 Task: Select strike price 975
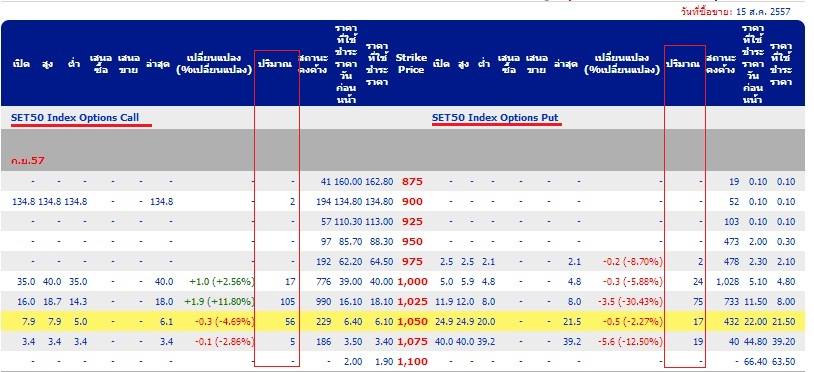pos(412,261)
